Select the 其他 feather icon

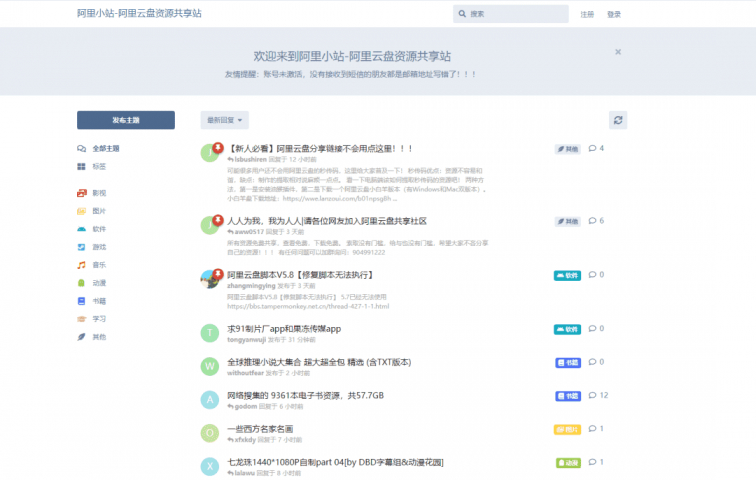coord(81,337)
